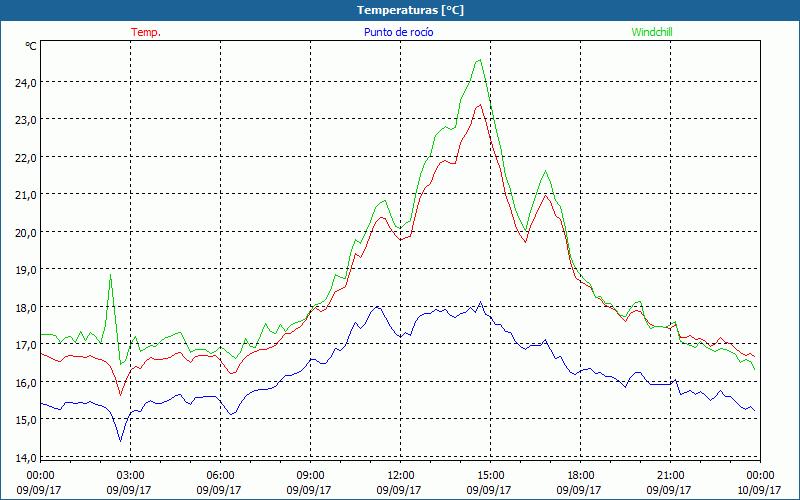Click the 06:00 time axis label
The height and width of the screenshot is (500, 800).
point(220,476)
